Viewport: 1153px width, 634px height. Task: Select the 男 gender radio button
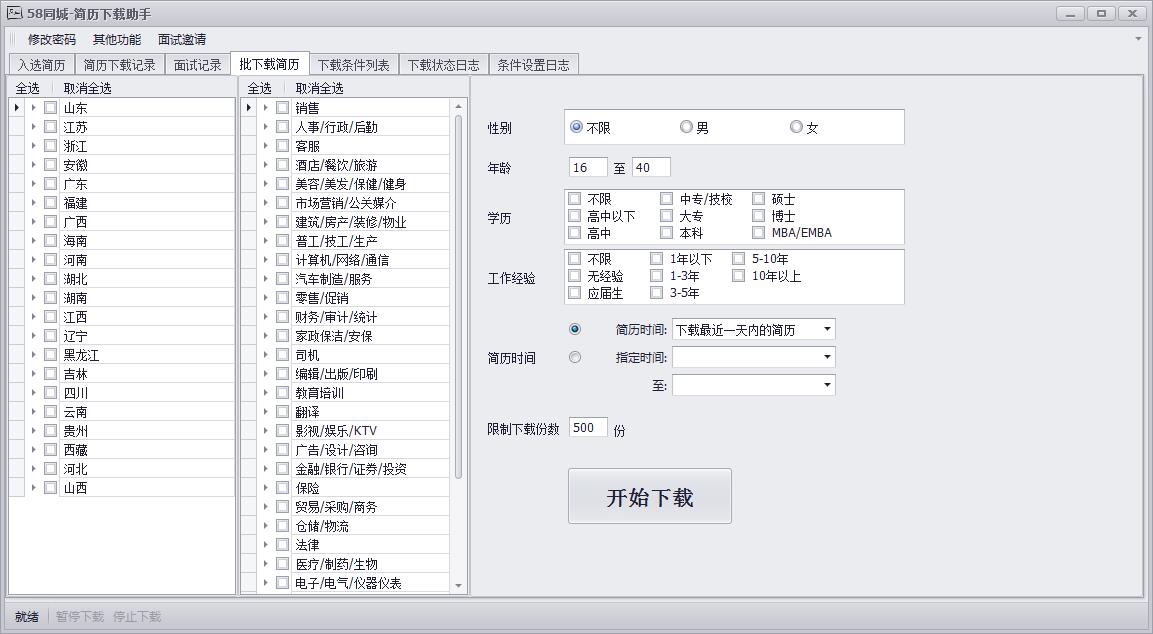click(x=686, y=127)
